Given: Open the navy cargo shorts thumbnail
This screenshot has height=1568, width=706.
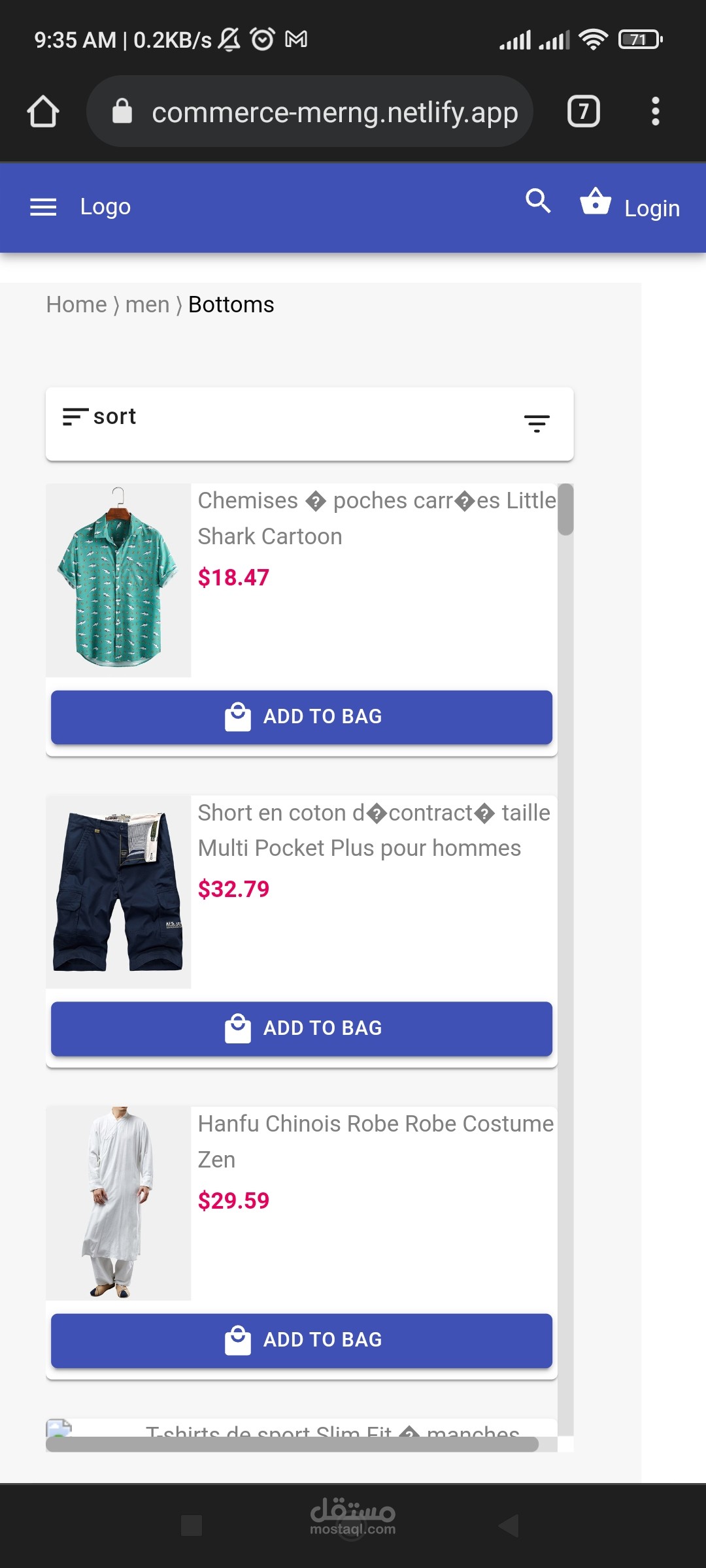Looking at the screenshot, I should pos(118,891).
